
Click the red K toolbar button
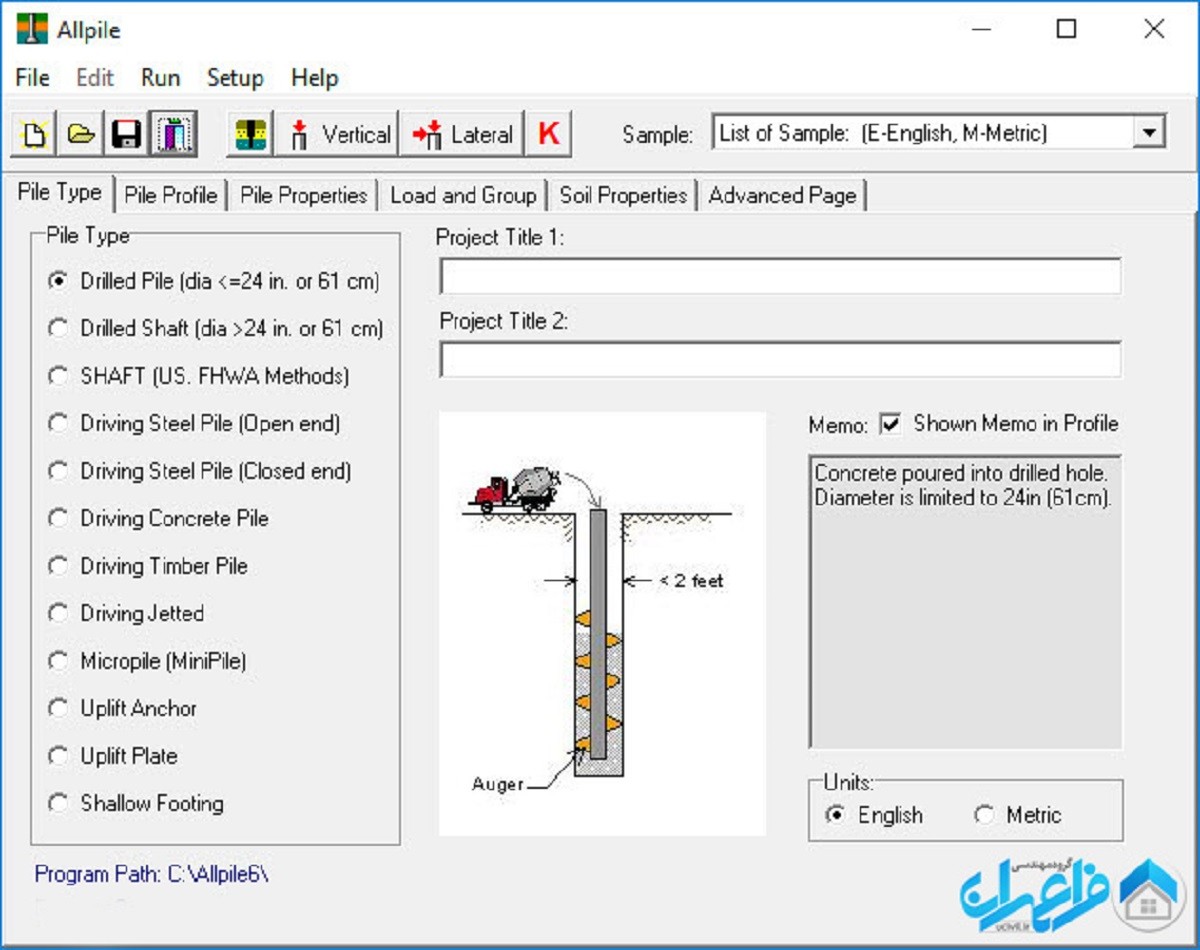pyautogui.click(x=549, y=134)
